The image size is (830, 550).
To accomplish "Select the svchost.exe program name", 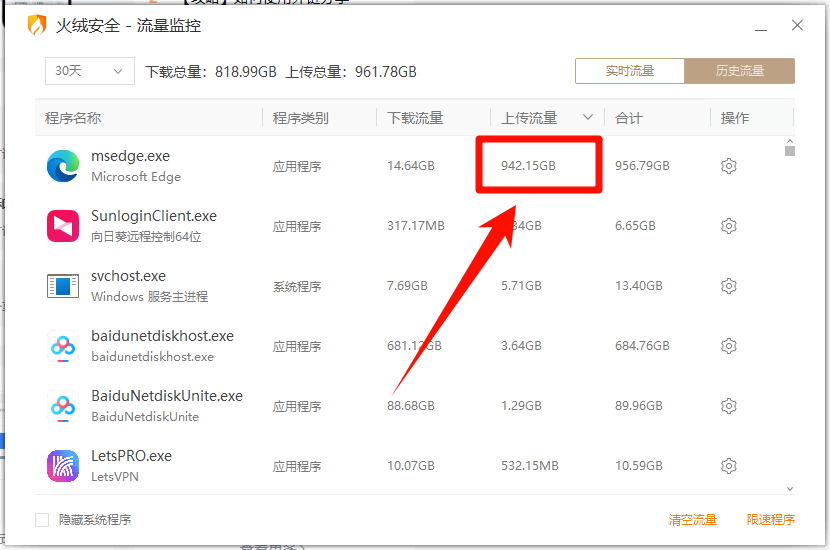I will pos(128,276).
